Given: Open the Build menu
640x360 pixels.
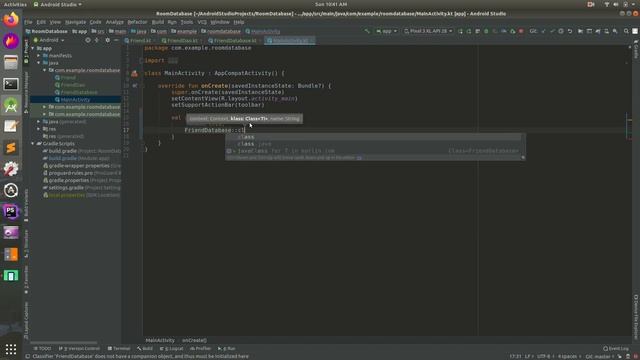Looking at the screenshot, I should 158,22.
